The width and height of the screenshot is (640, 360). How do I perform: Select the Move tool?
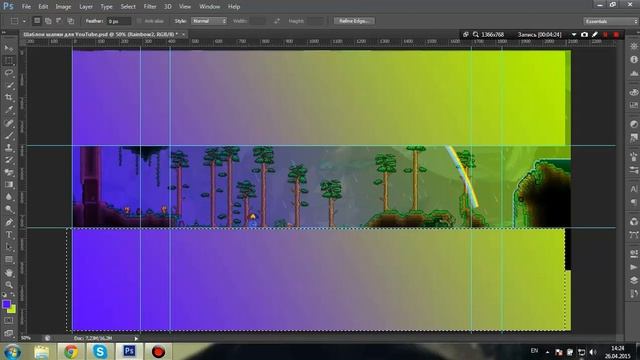coord(9,48)
